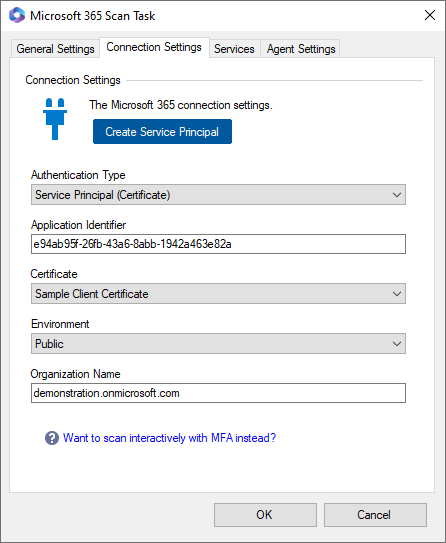446x543 pixels.
Task: Select the Connection Settings tab
Action: (154, 47)
